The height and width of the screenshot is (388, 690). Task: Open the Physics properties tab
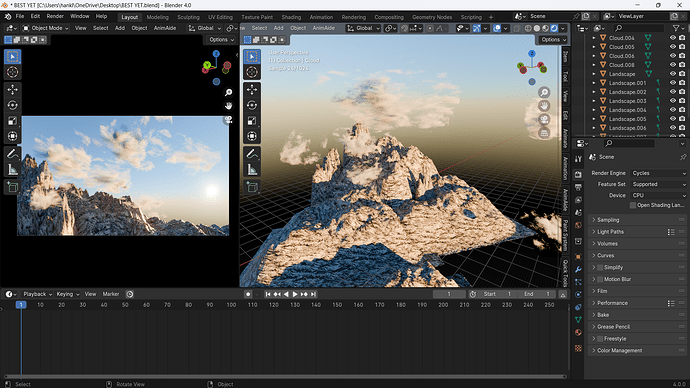[x=578, y=294]
